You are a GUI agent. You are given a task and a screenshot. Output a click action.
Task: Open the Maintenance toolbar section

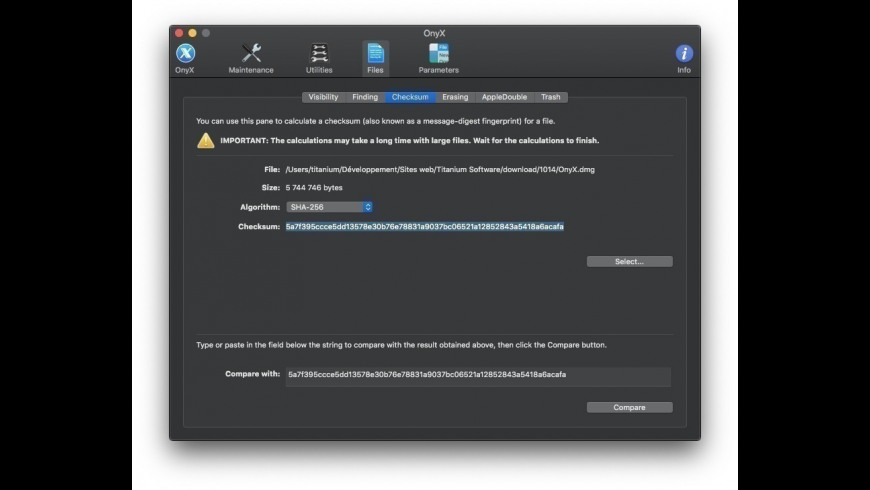[x=251, y=58]
